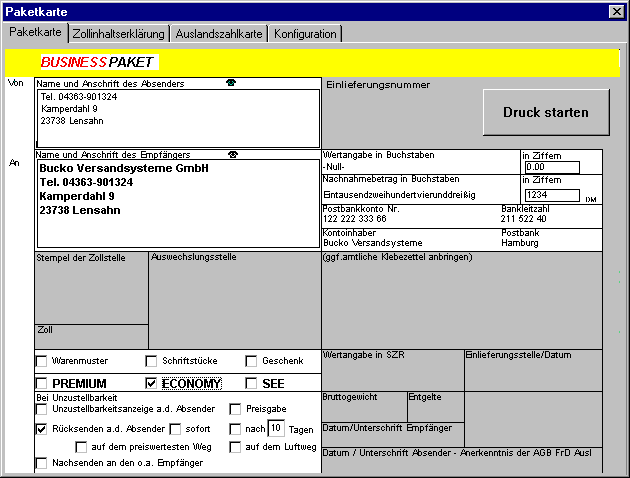630x478 pixels.
Task: Click the Postbankkonto number 122 222 333 66
Action: 355,219
